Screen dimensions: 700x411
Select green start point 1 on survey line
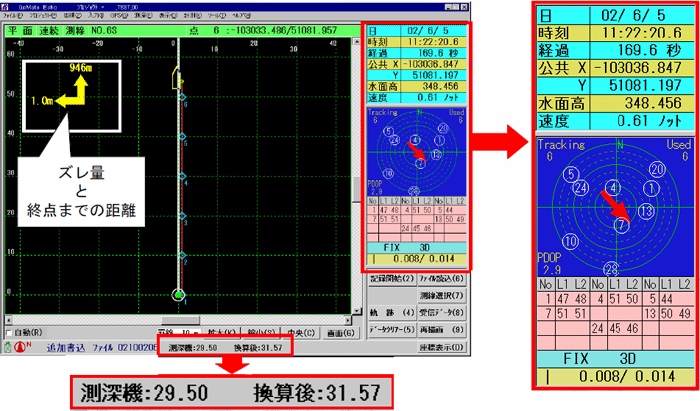[x=179, y=295]
